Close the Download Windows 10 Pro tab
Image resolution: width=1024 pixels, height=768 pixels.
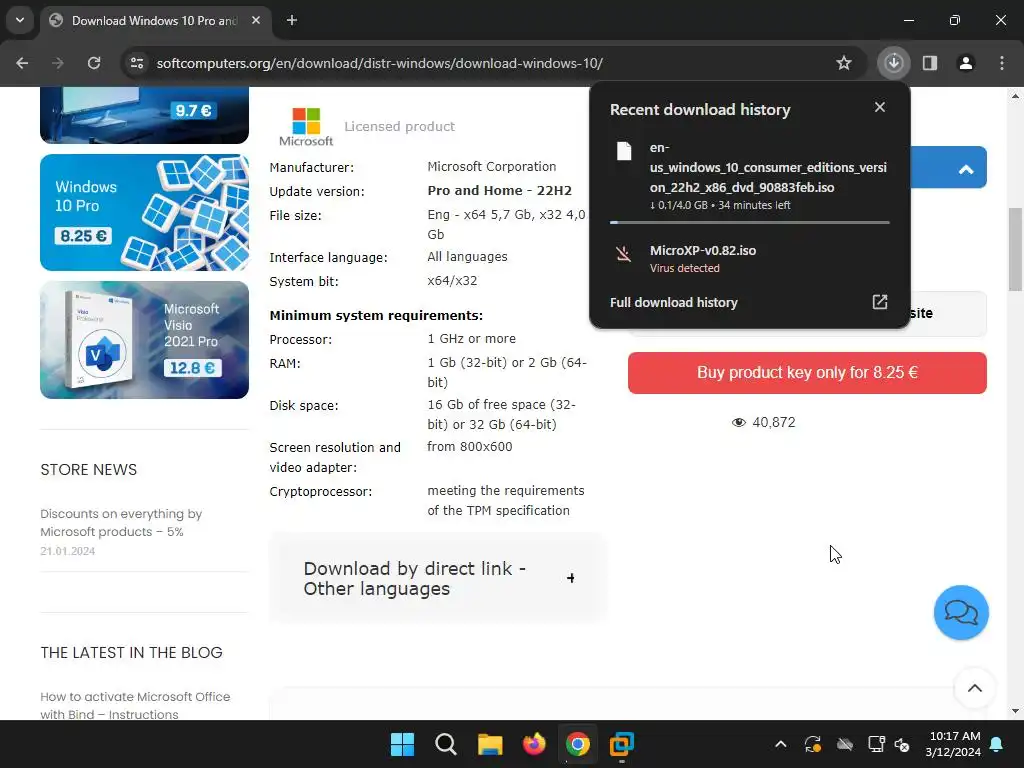[256, 20]
